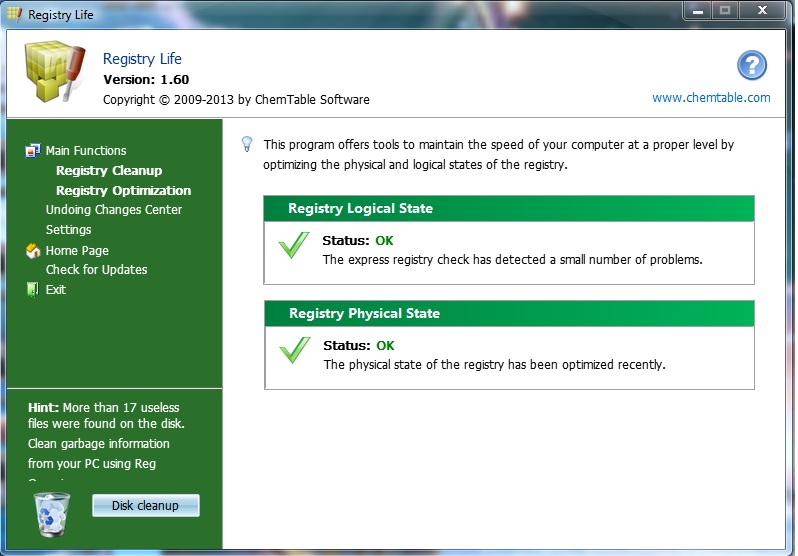Click the Registry Physical State header
This screenshot has height=556, width=798.
[x=509, y=313]
